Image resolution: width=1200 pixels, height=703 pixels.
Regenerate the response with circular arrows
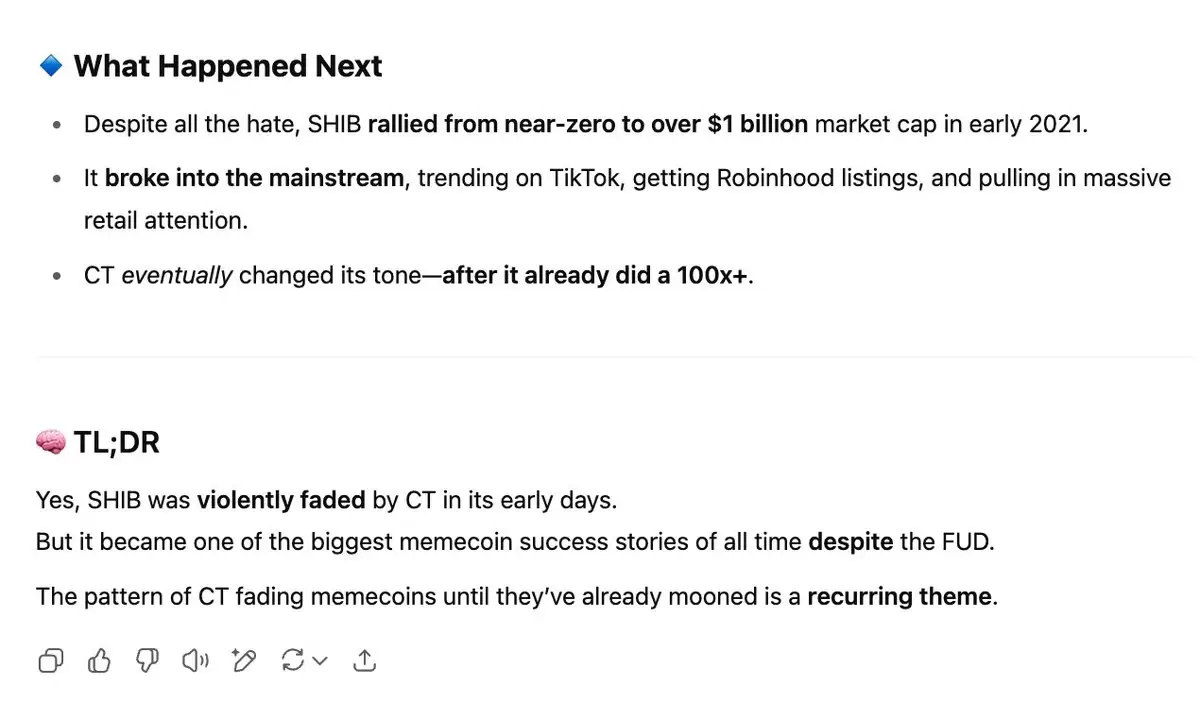tap(294, 660)
